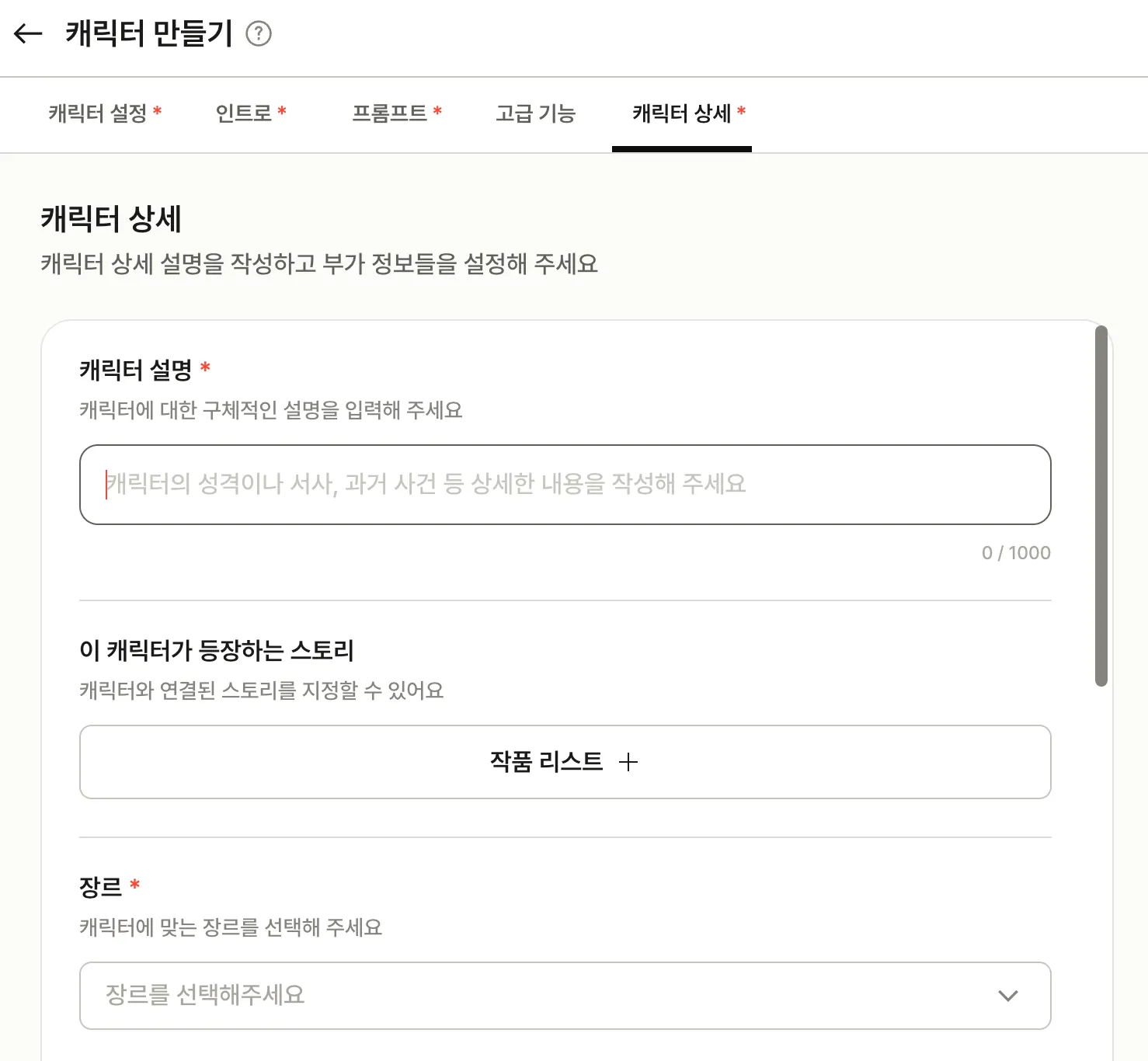Screen dimensions: 1148x1061
Task: Focus the 캐릭터 설명 text input field
Action: 565,485
